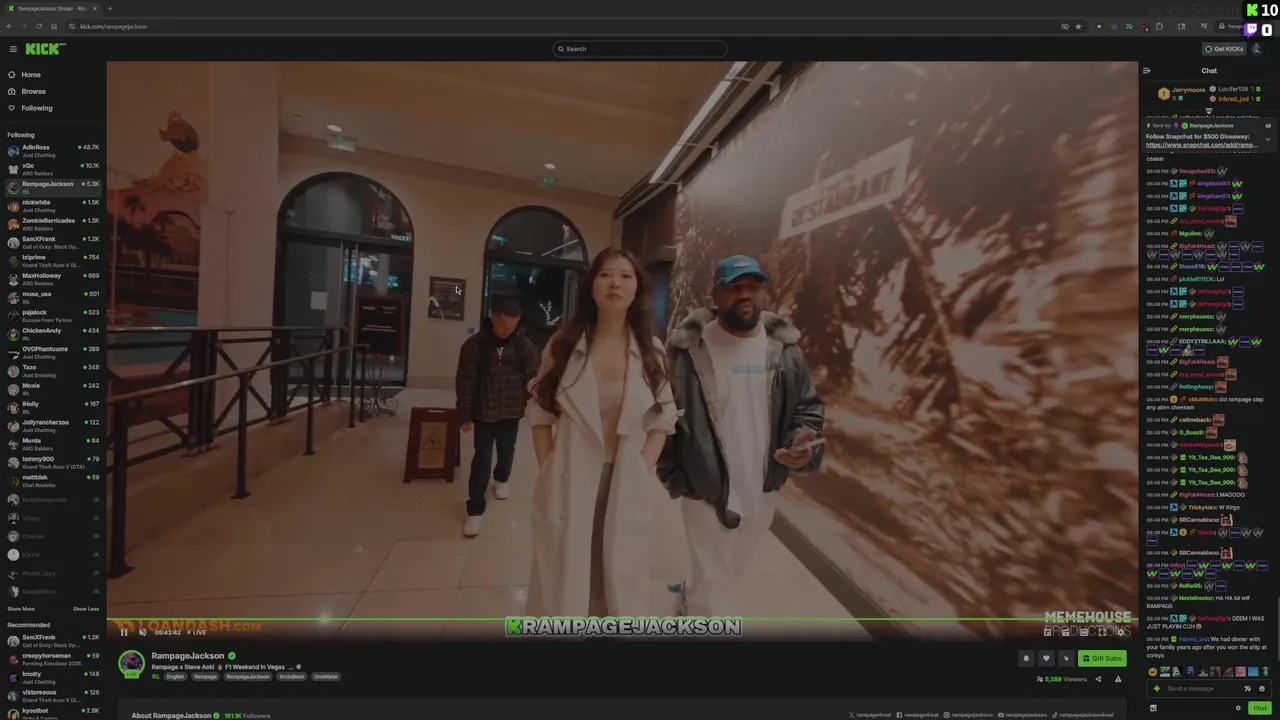Collapse the chat panel arrow
The image size is (1280, 720).
tap(1146, 71)
